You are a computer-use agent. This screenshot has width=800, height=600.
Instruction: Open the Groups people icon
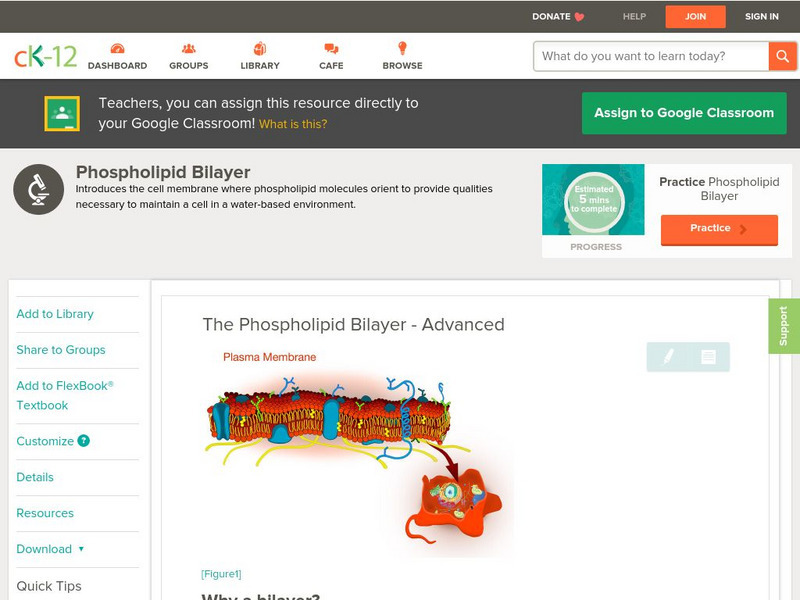coord(189,48)
